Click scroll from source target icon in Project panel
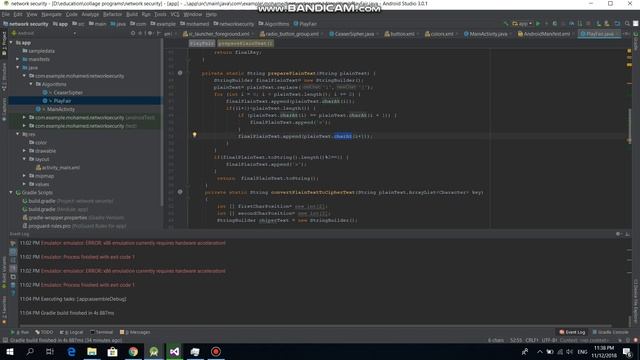 tap(133, 33)
